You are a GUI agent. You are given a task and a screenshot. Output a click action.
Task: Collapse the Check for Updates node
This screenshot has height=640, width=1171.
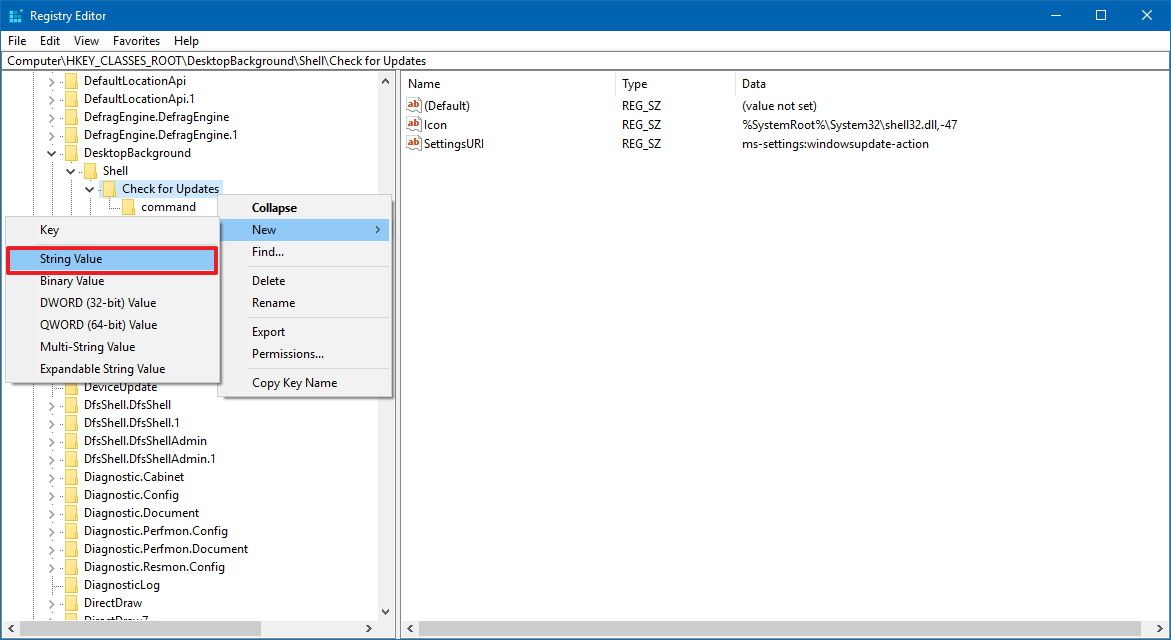coord(89,188)
